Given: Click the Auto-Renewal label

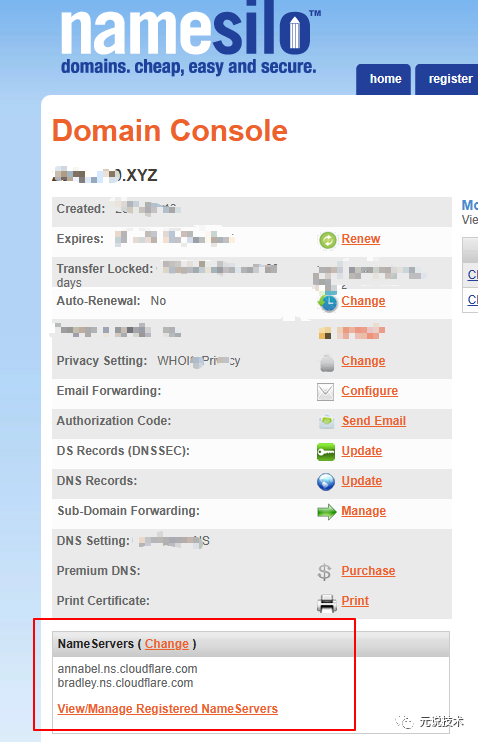Looking at the screenshot, I should (x=98, y=301).
